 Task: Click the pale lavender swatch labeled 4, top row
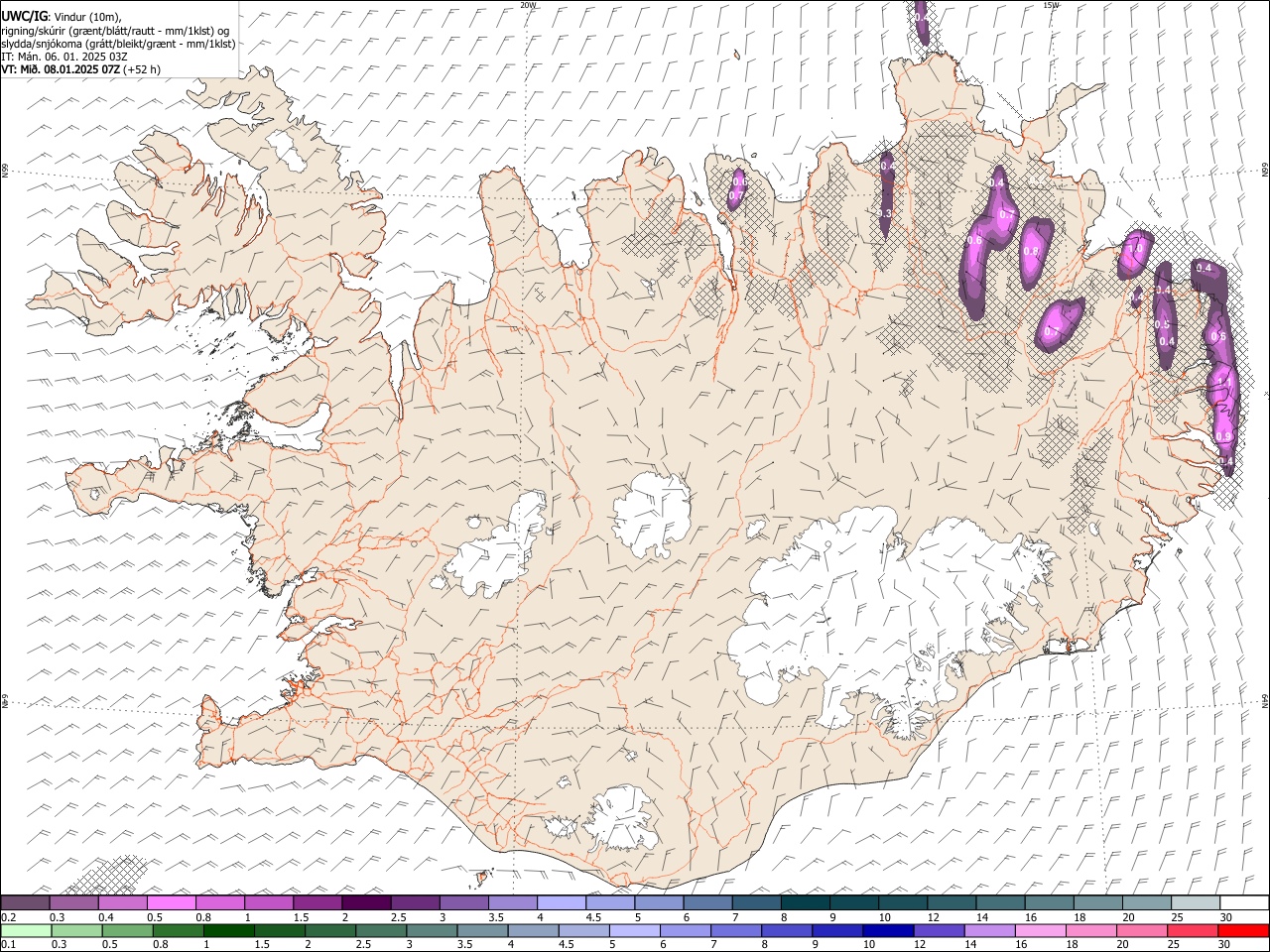click(x=562, y=902)
